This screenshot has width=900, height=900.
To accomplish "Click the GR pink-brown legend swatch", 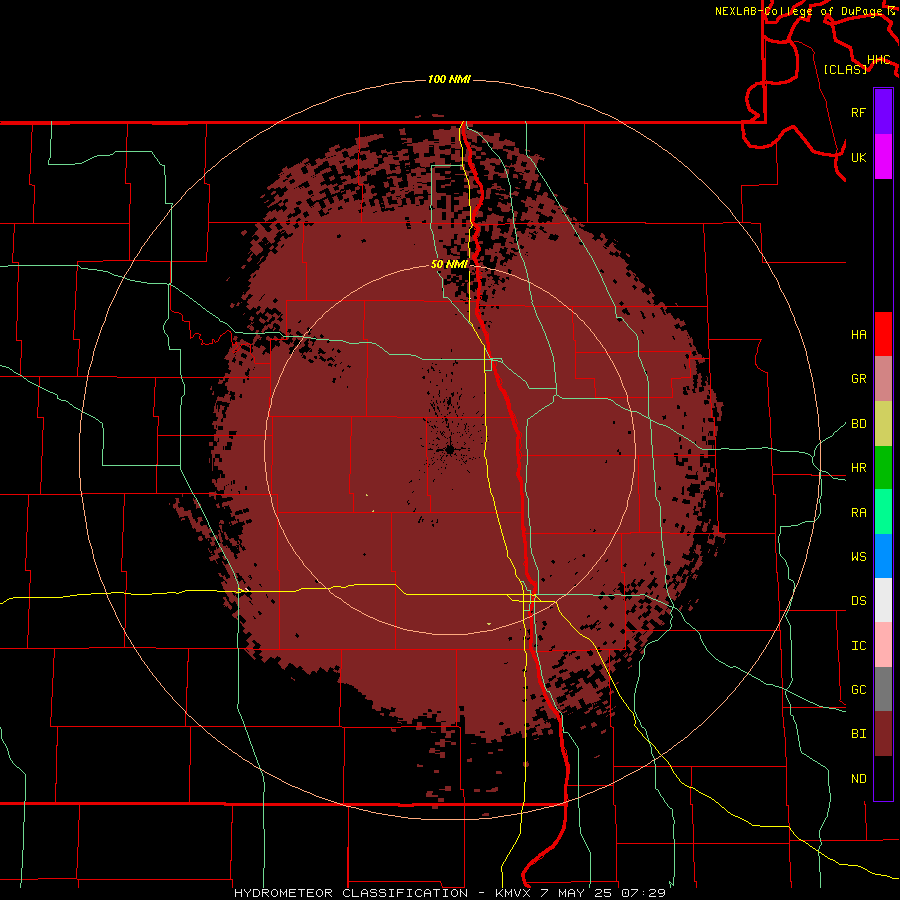I will (883, 378).
